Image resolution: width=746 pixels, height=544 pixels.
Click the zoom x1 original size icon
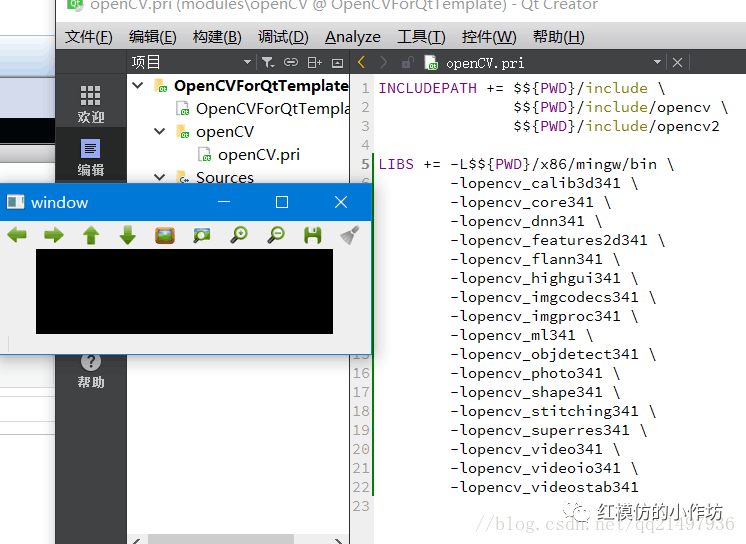pos(165,235)
